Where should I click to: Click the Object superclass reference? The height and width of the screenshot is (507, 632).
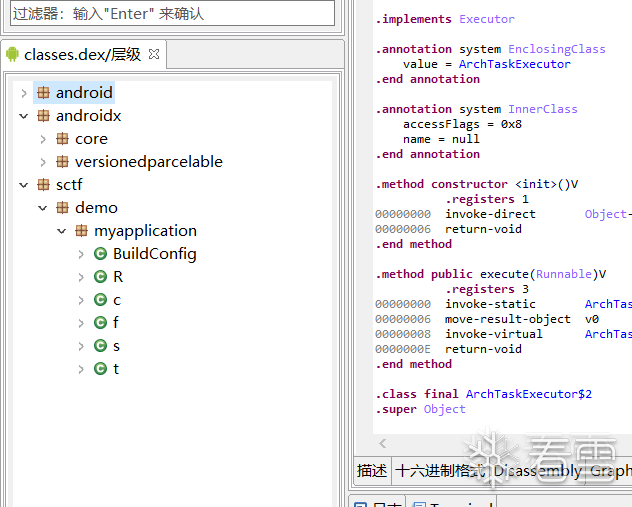(x=445, y=409)
